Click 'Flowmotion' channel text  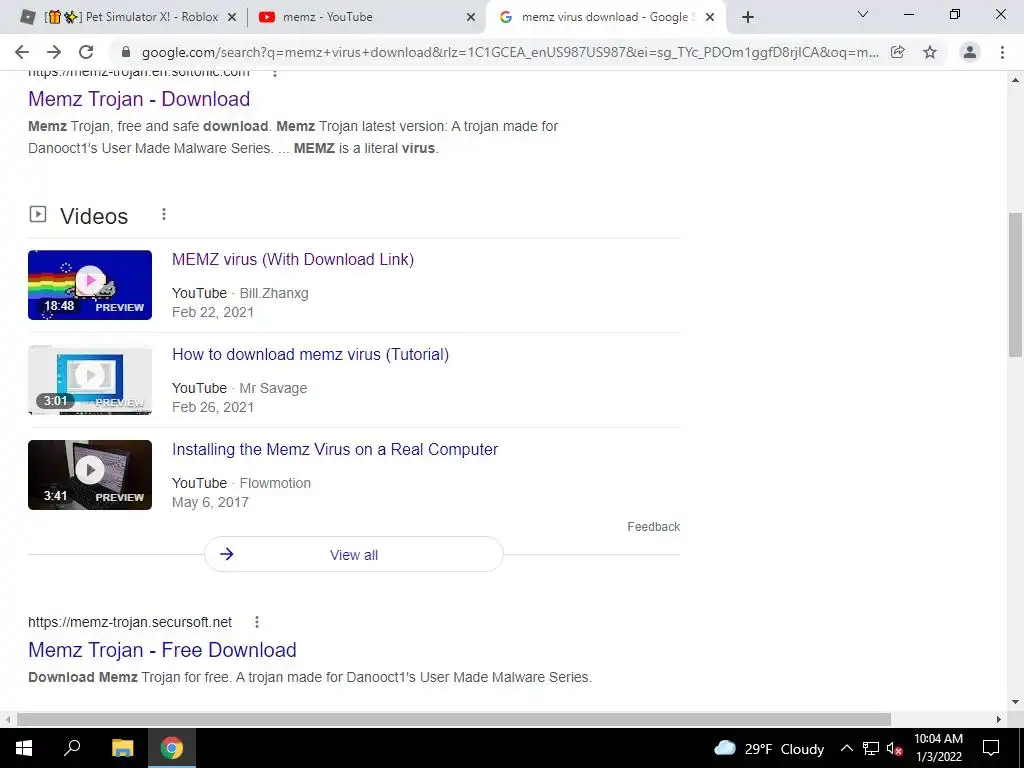tap(275, 483)
